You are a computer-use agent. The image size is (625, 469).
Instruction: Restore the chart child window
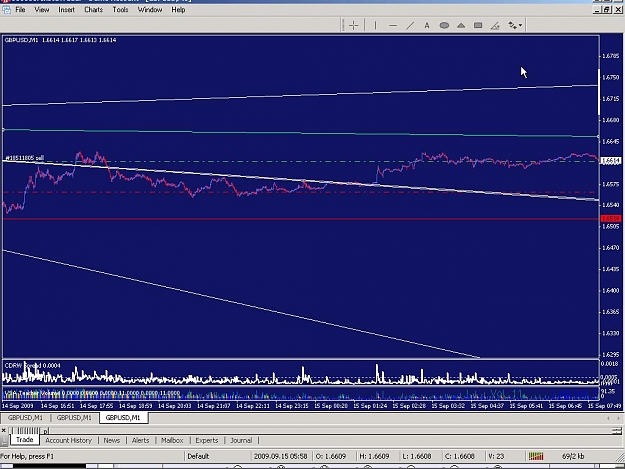pyautogui.click(x=607, y=10)
